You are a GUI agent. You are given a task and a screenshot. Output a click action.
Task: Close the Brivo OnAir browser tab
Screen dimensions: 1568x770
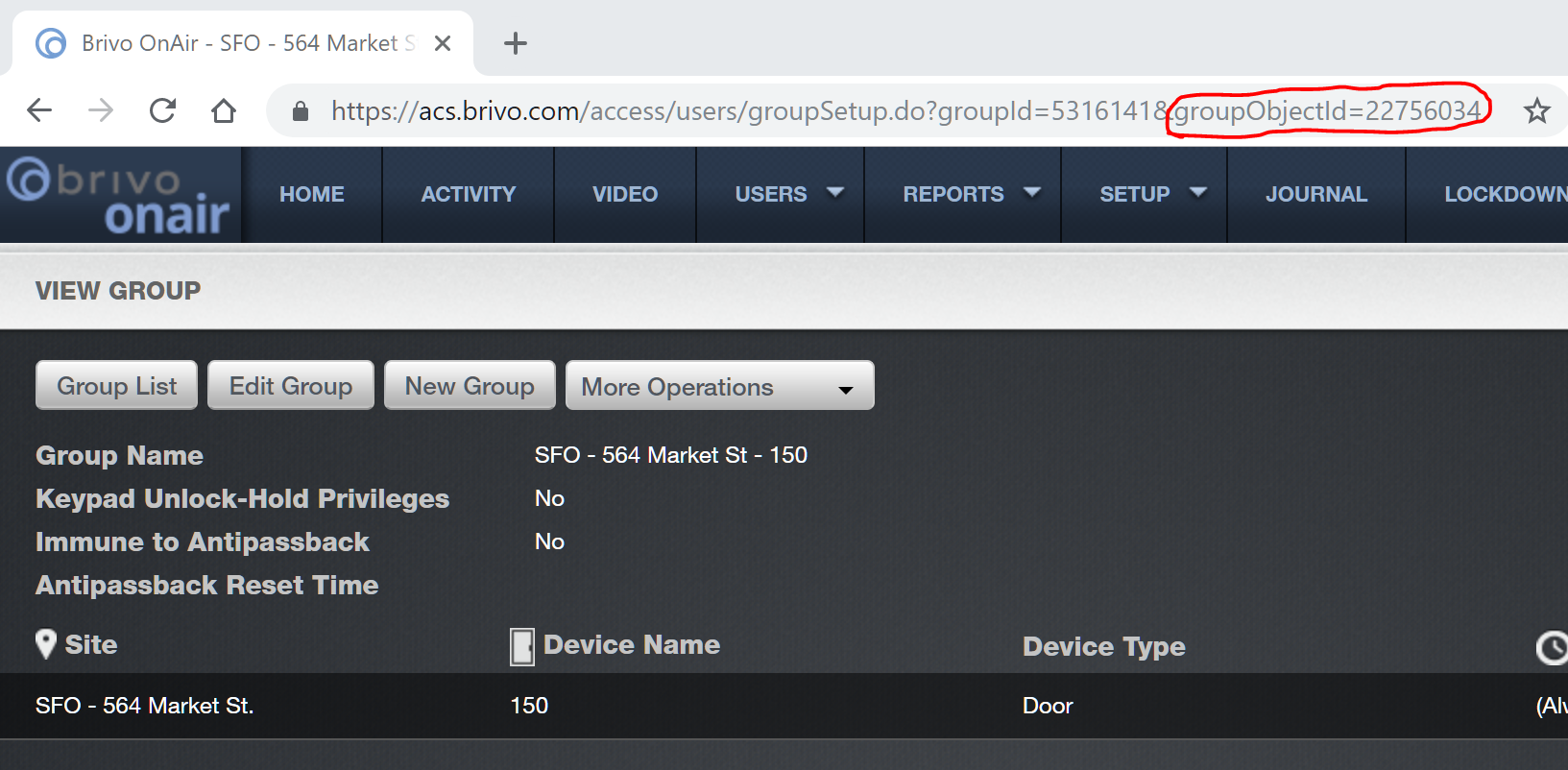(443, 43)
